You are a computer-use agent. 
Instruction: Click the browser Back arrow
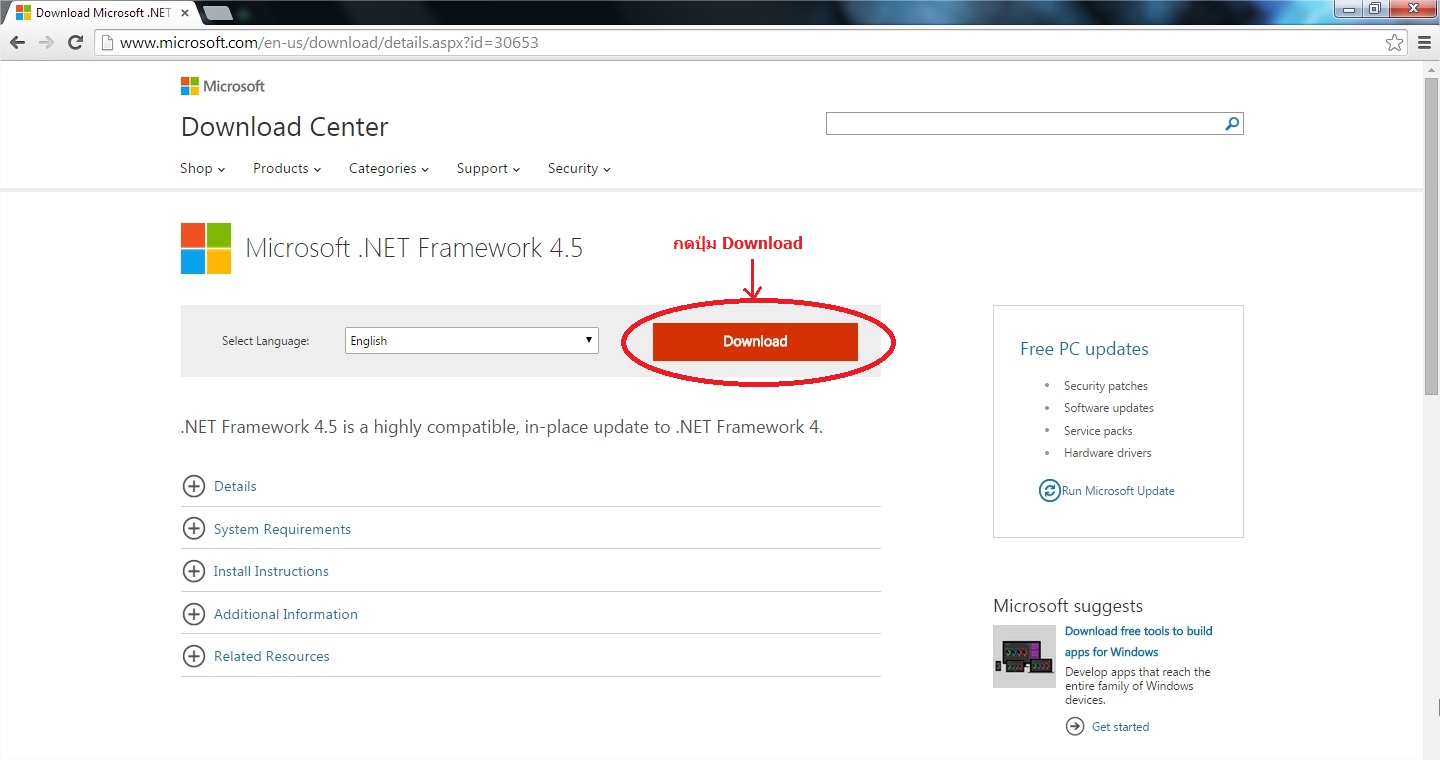[17, 42]
